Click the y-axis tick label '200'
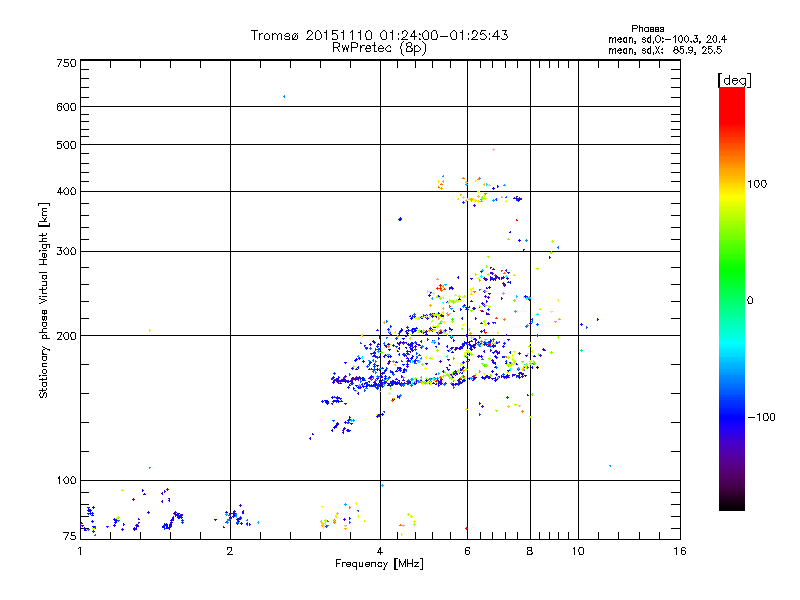This screenshot has width=800, height=600. [x=66, y=336]
